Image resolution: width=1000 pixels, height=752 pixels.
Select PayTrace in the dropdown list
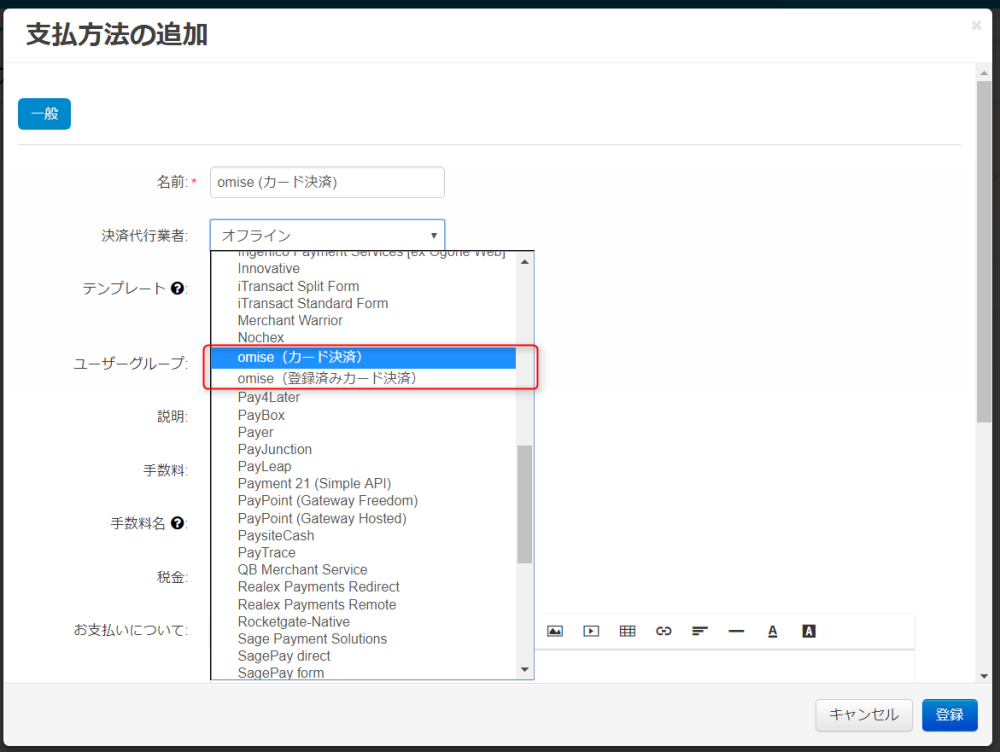coord(364,552)
